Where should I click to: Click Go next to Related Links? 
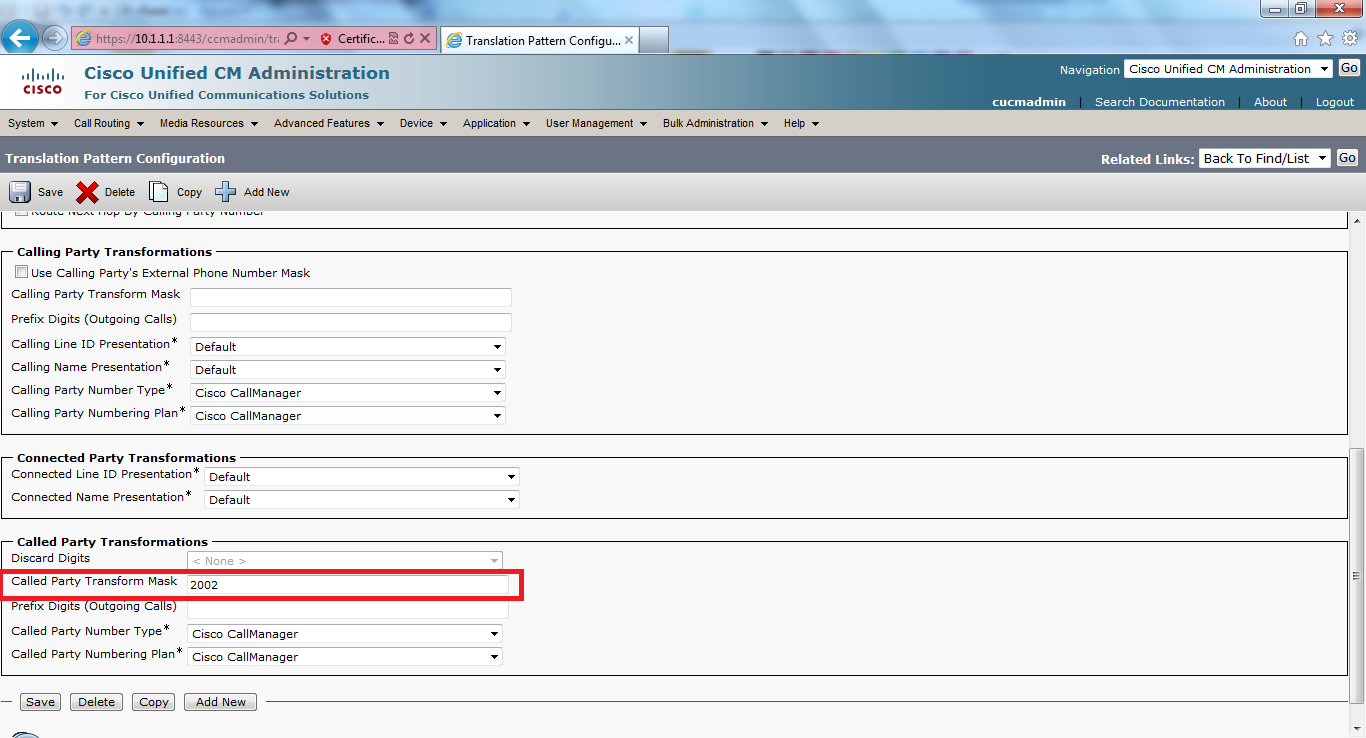tap(1348, 157)
